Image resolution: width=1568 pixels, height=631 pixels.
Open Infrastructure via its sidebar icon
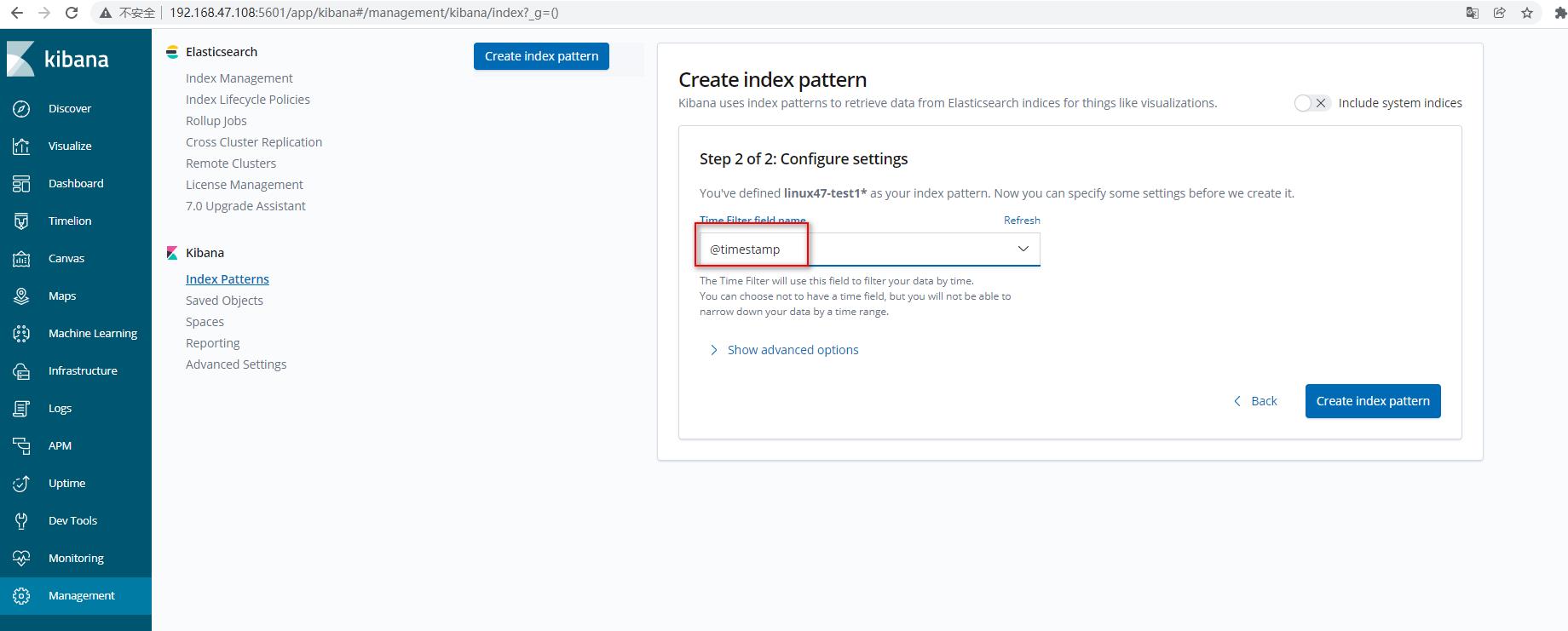(x=21, y=370)
